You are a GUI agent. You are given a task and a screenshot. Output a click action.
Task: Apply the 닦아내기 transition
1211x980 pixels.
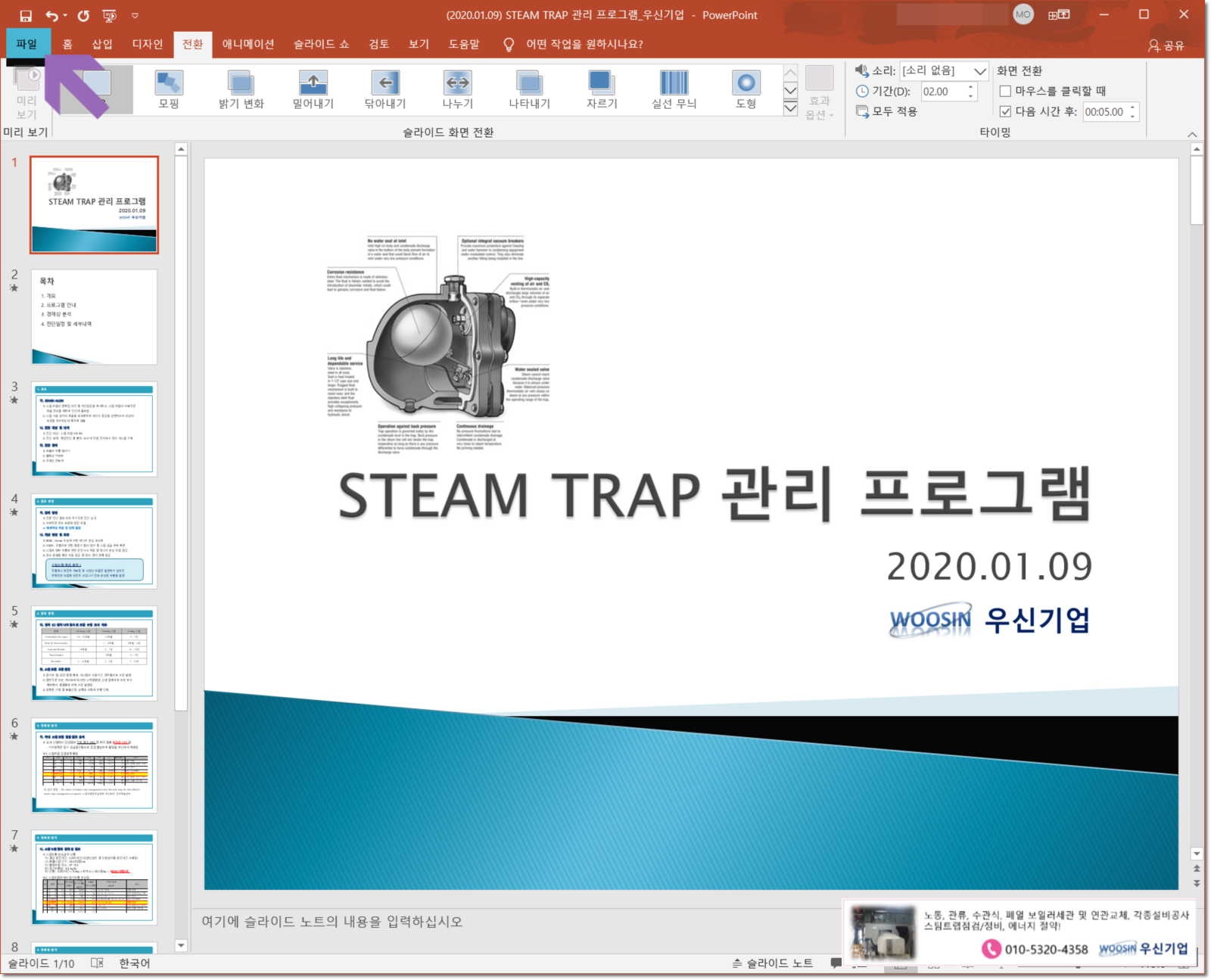coord(385,89)
